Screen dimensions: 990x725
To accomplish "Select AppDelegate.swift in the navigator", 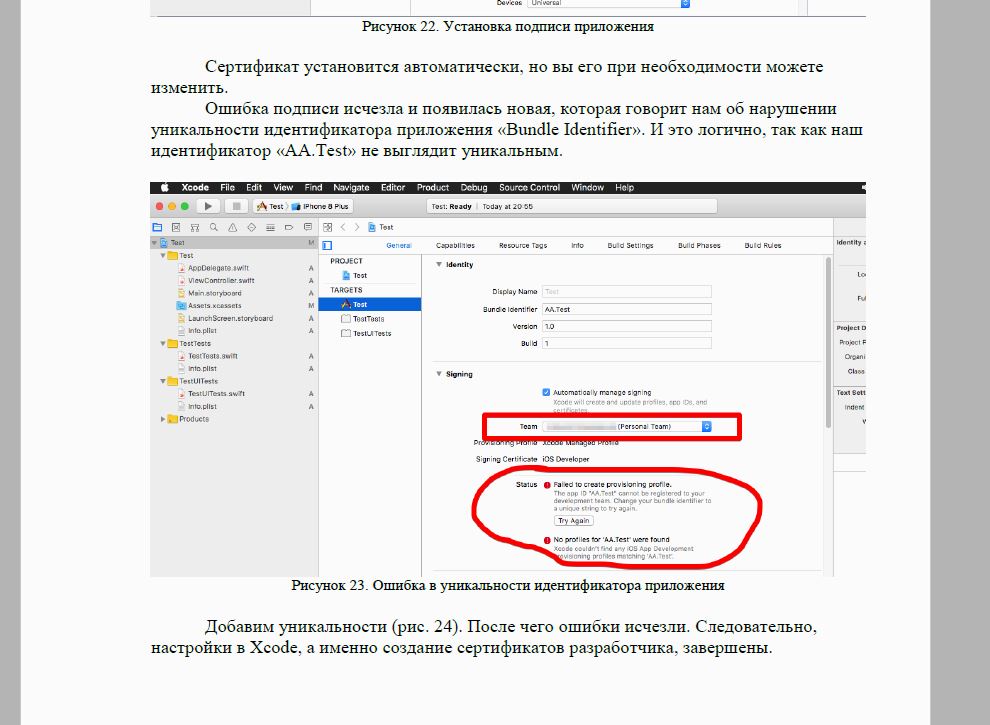I will (x=218, y=268).
